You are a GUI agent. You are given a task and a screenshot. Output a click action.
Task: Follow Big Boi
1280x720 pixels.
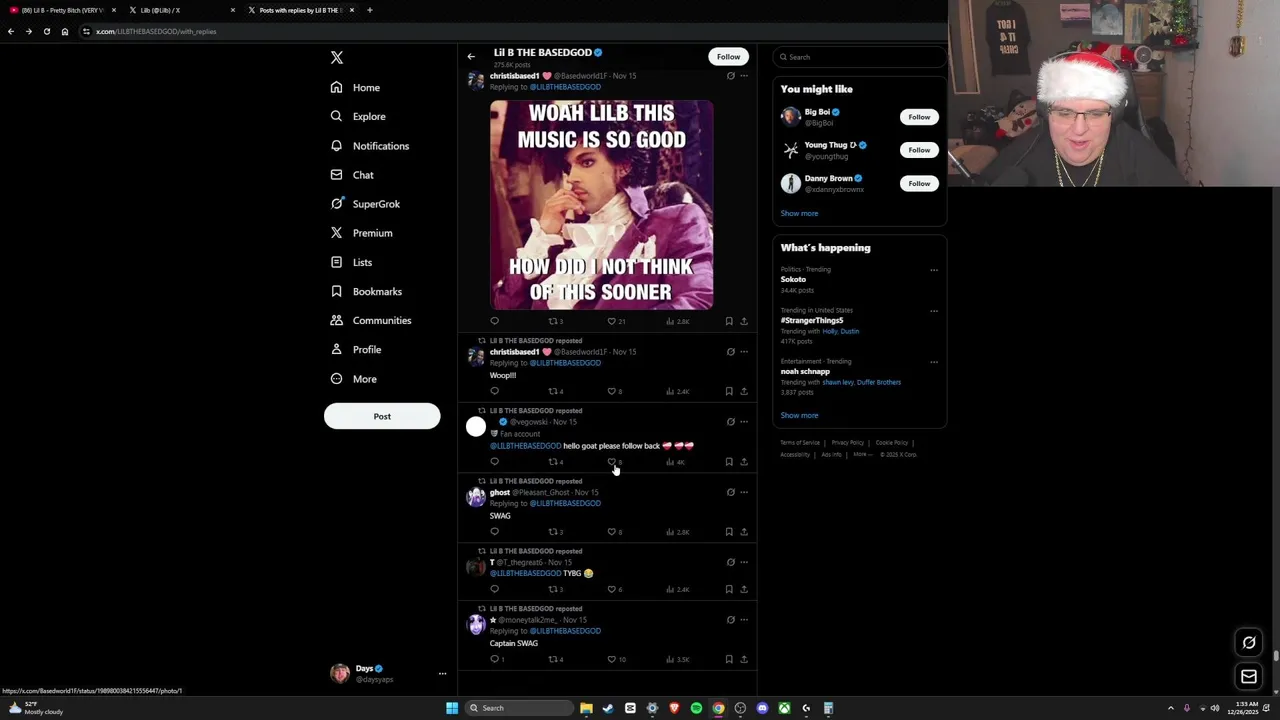tap(919, 117)
